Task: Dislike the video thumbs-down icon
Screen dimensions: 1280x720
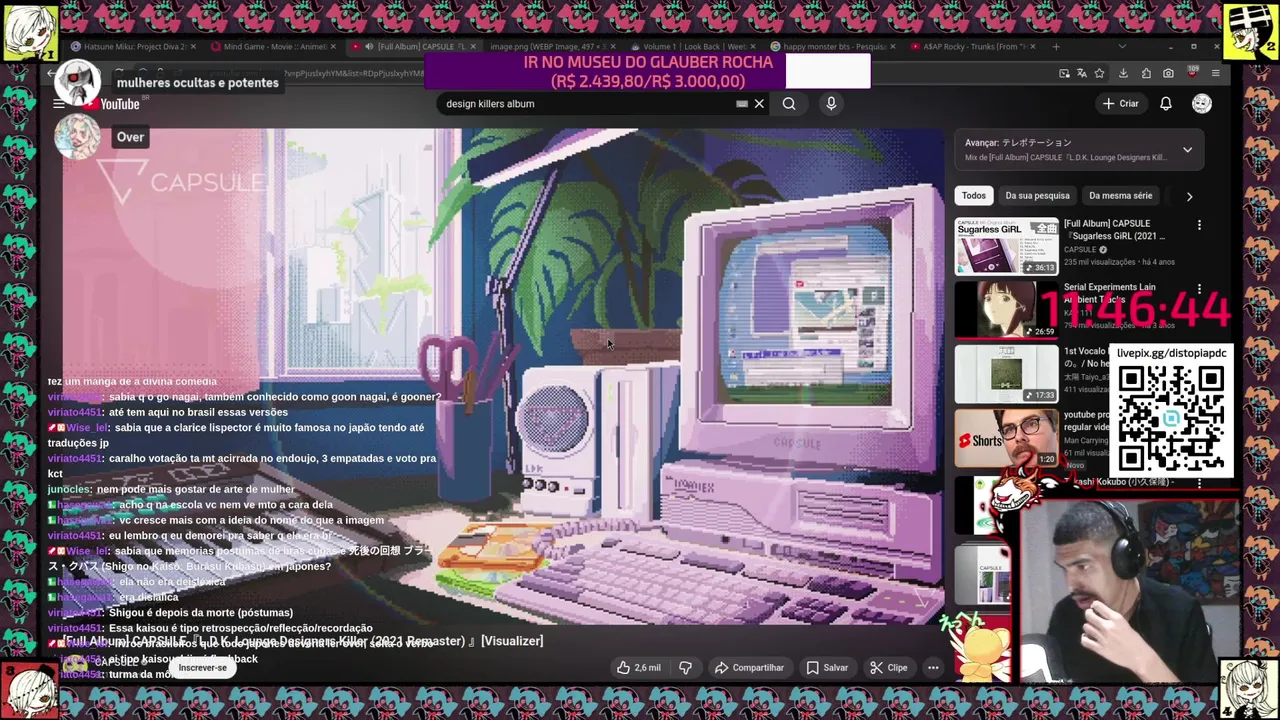Action: (x=685, y=667)
